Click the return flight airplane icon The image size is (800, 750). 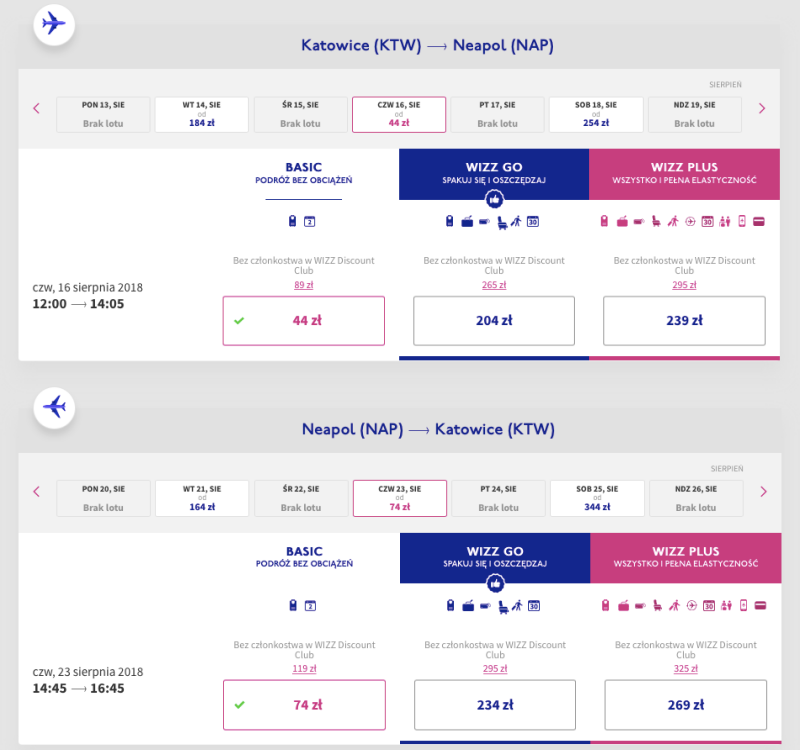54,407
